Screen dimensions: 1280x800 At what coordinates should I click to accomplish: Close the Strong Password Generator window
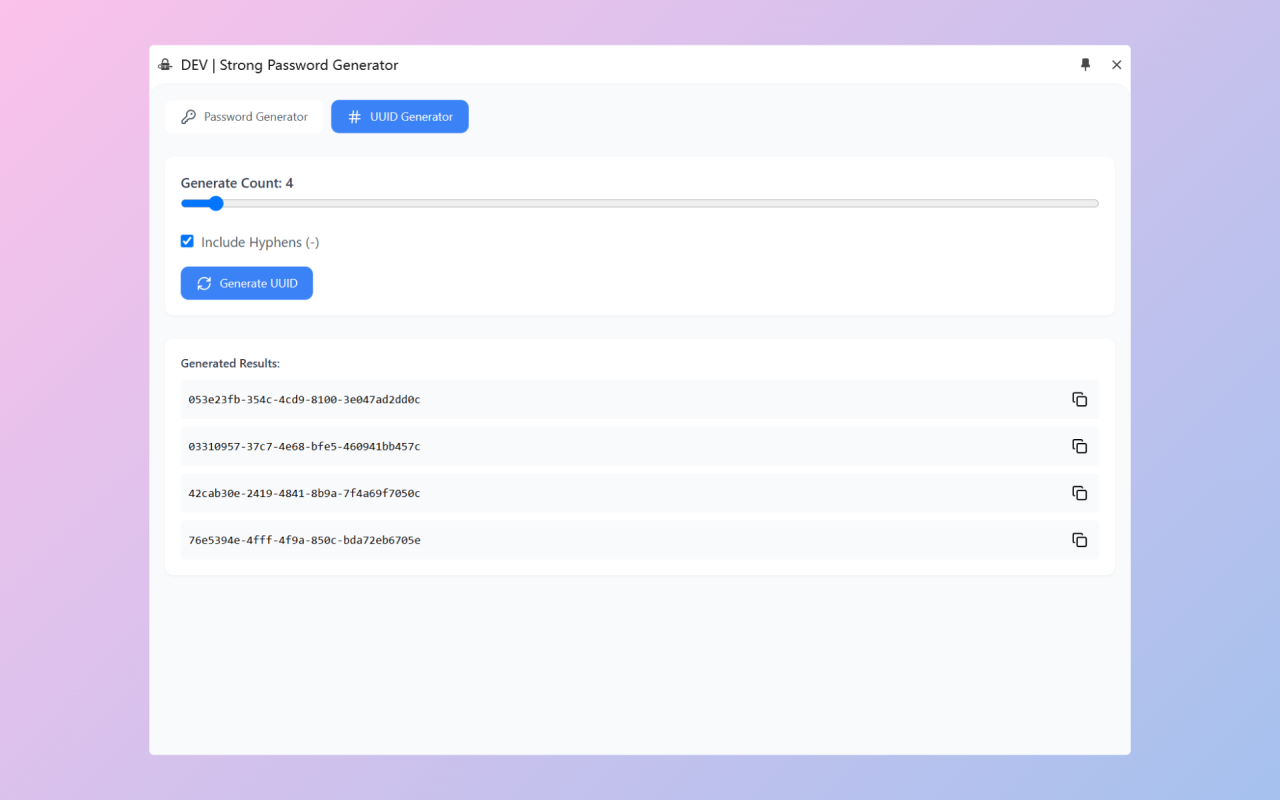(x=1117, y=65)
